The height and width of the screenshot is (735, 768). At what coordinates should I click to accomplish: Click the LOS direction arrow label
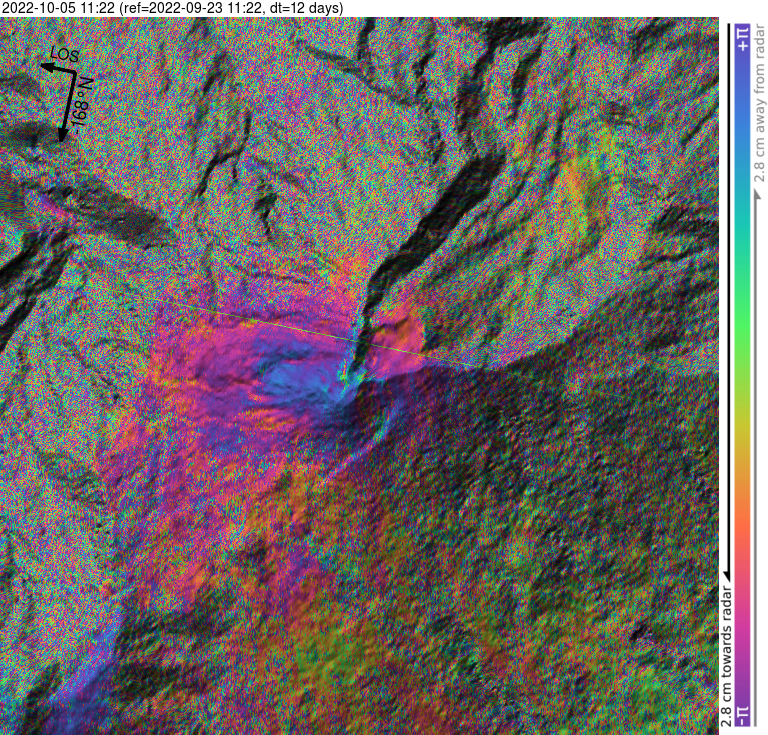(65, 54)
